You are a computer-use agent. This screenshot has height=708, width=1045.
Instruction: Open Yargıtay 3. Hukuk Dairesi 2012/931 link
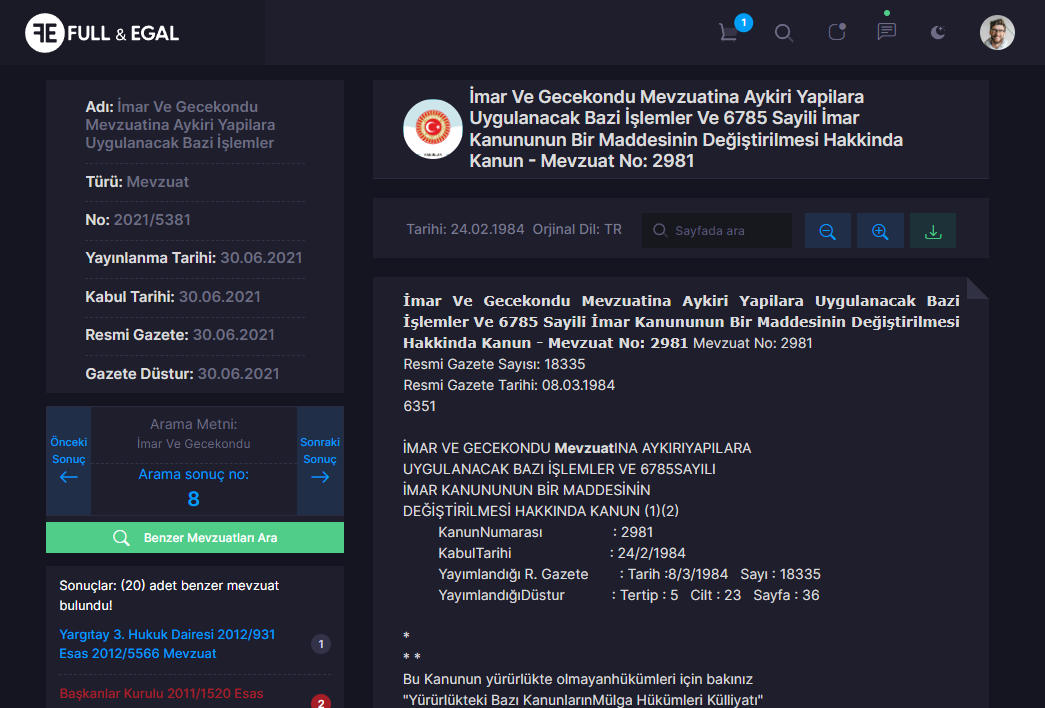point(167,644)
